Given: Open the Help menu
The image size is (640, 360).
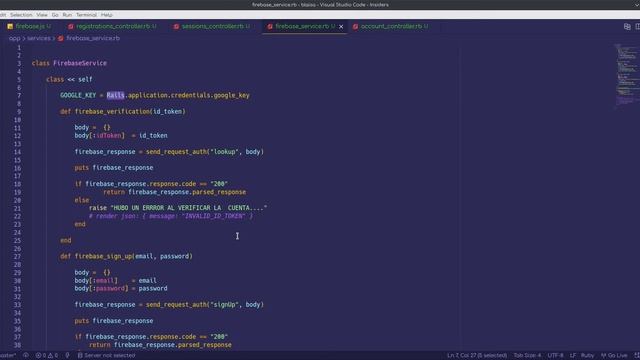Looking at the screenshot, I should (x=107, y=15).
